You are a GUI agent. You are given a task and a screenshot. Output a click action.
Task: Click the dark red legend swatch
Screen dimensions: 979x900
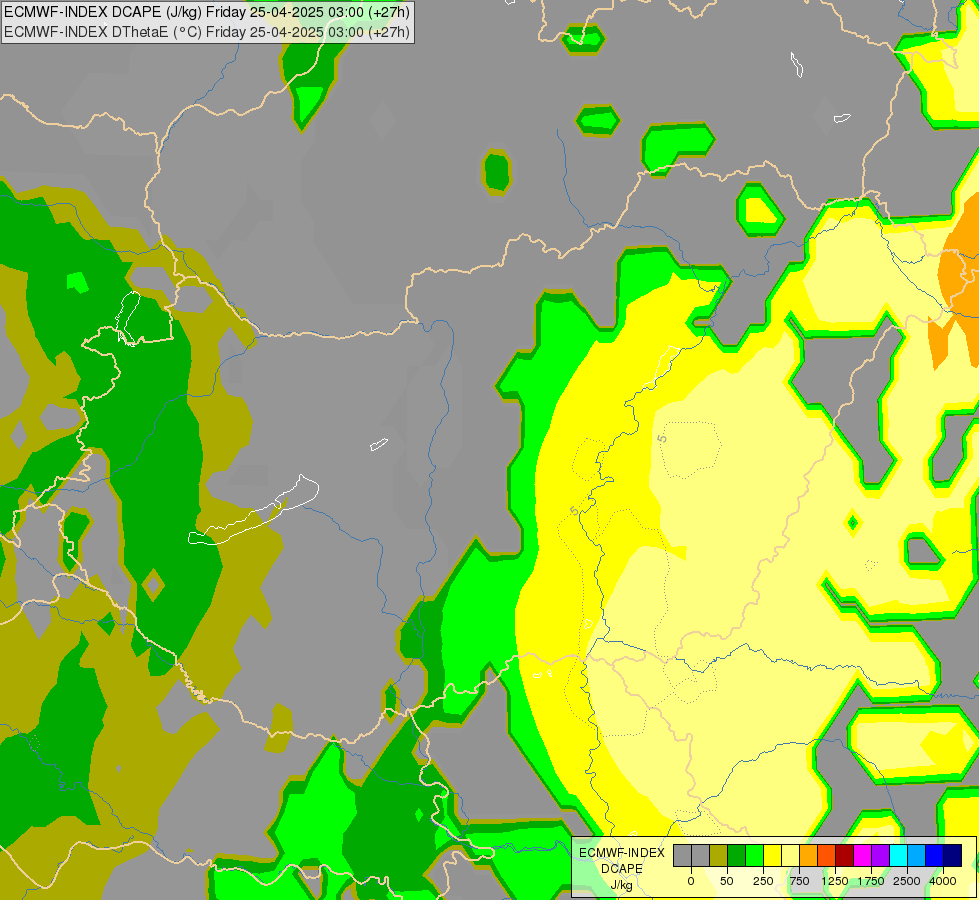pyautogui.click(x=845, y=856)
